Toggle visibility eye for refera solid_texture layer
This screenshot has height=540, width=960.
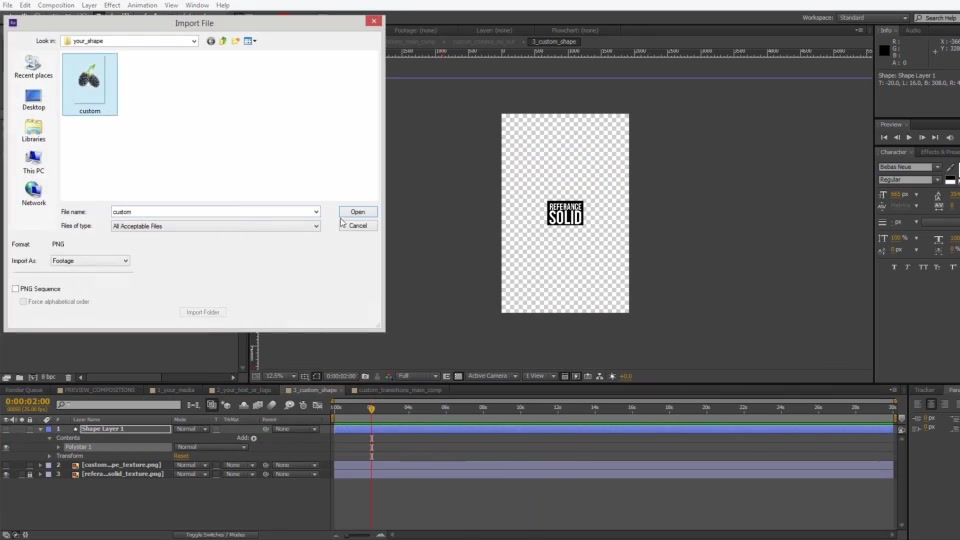click(x=6, y=474)
